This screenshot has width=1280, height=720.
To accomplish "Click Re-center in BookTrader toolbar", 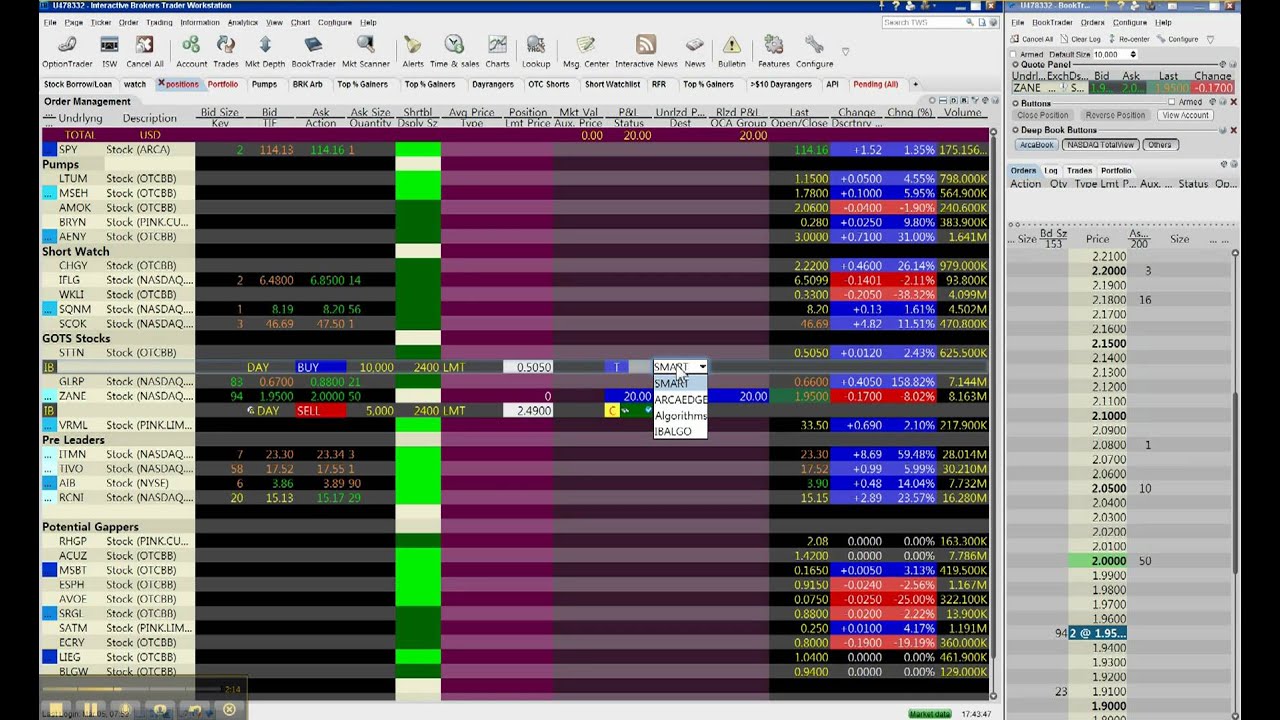I will tap(1128, 39).
